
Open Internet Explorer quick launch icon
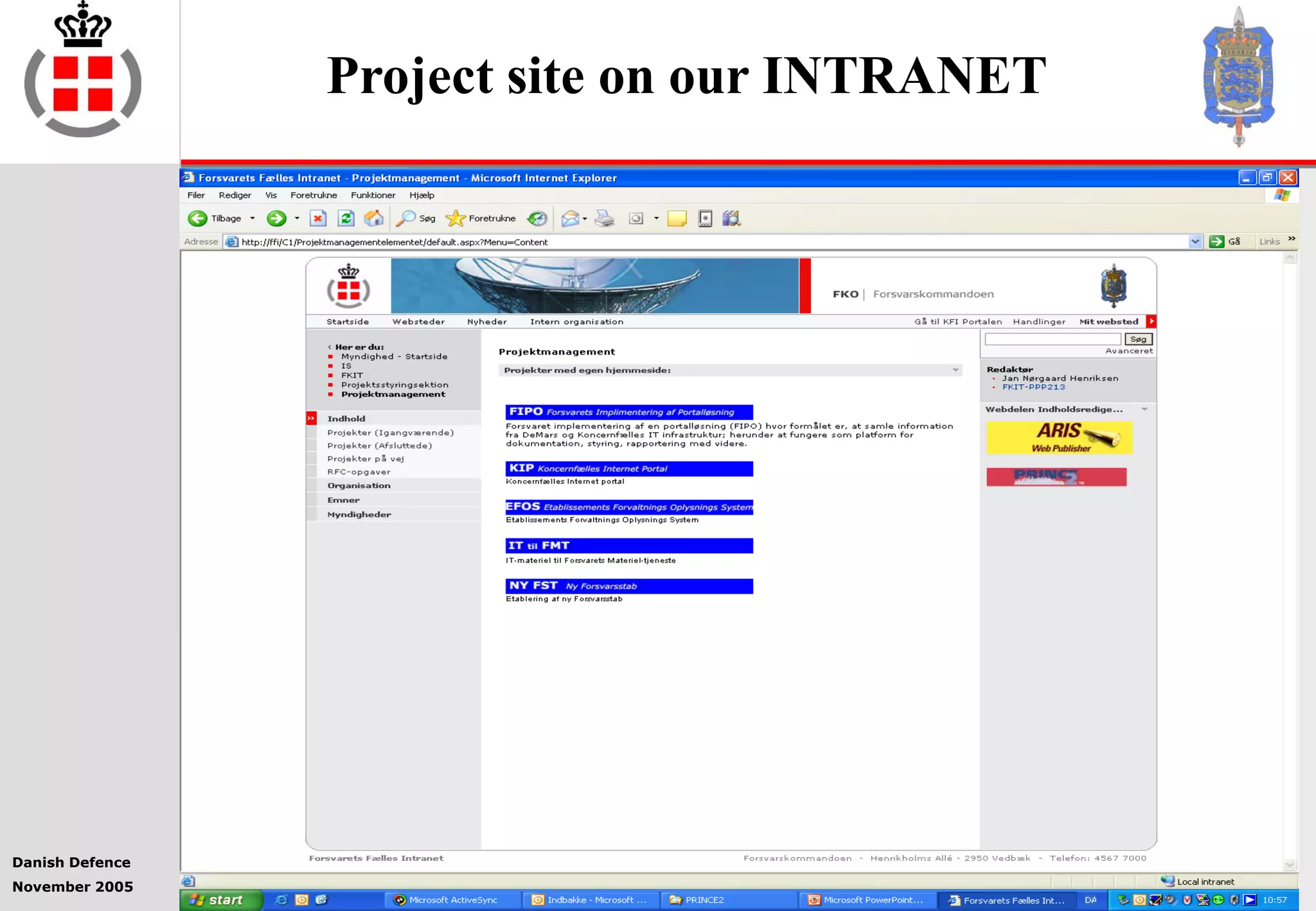tap(281, 900)
